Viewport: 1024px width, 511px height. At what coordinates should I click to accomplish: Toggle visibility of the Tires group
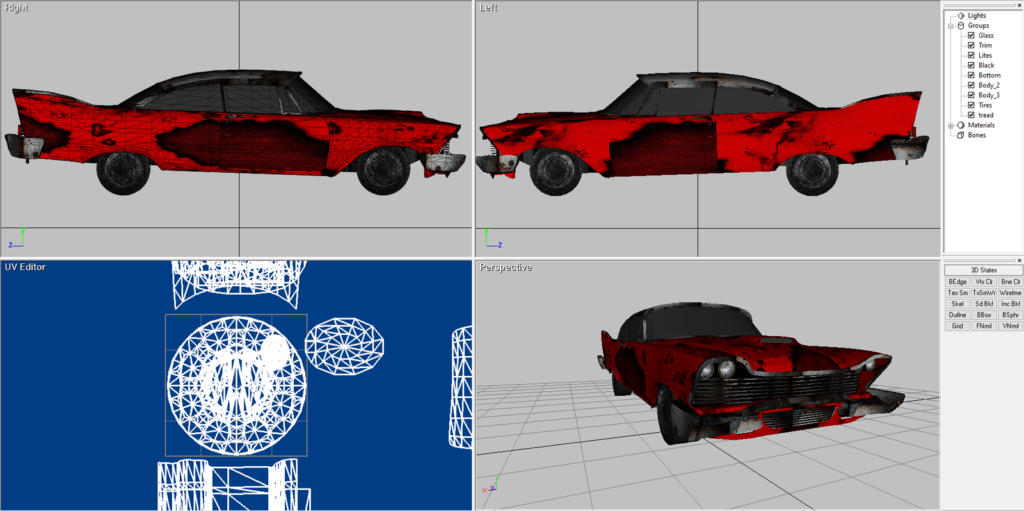pos(971,105)
